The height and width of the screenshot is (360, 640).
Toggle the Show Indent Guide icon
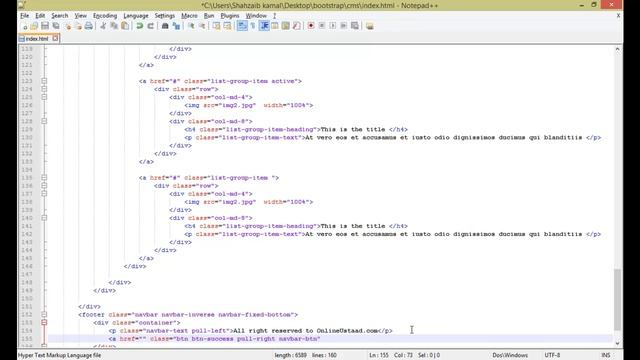click(264, 26)
